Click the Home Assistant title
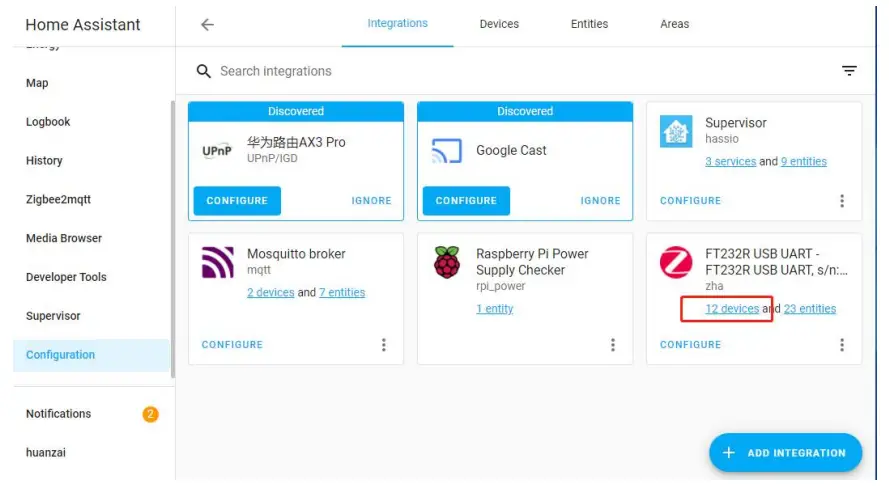This screenshot has width=889, height=492. point(83,25)
